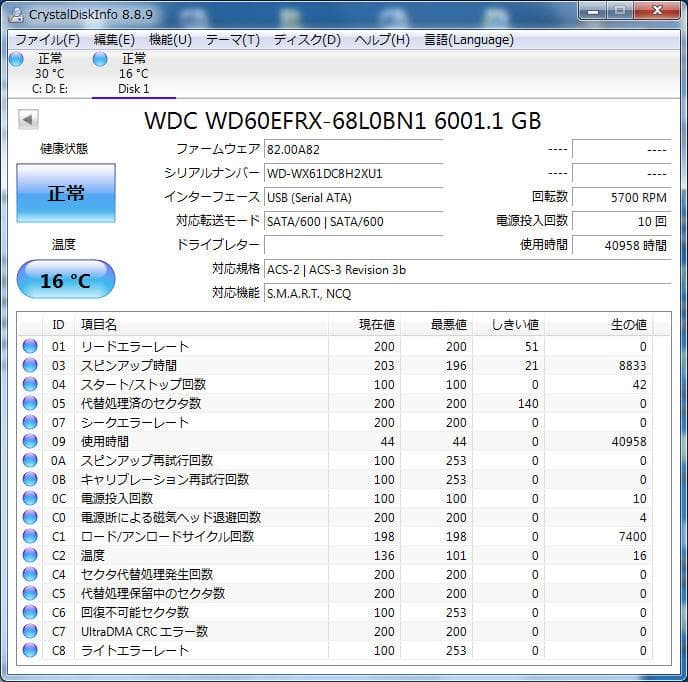The width and height of the screenshot is (688, 682).
Task: Click the status circle of the 30 °C disk
Action: 16,59
